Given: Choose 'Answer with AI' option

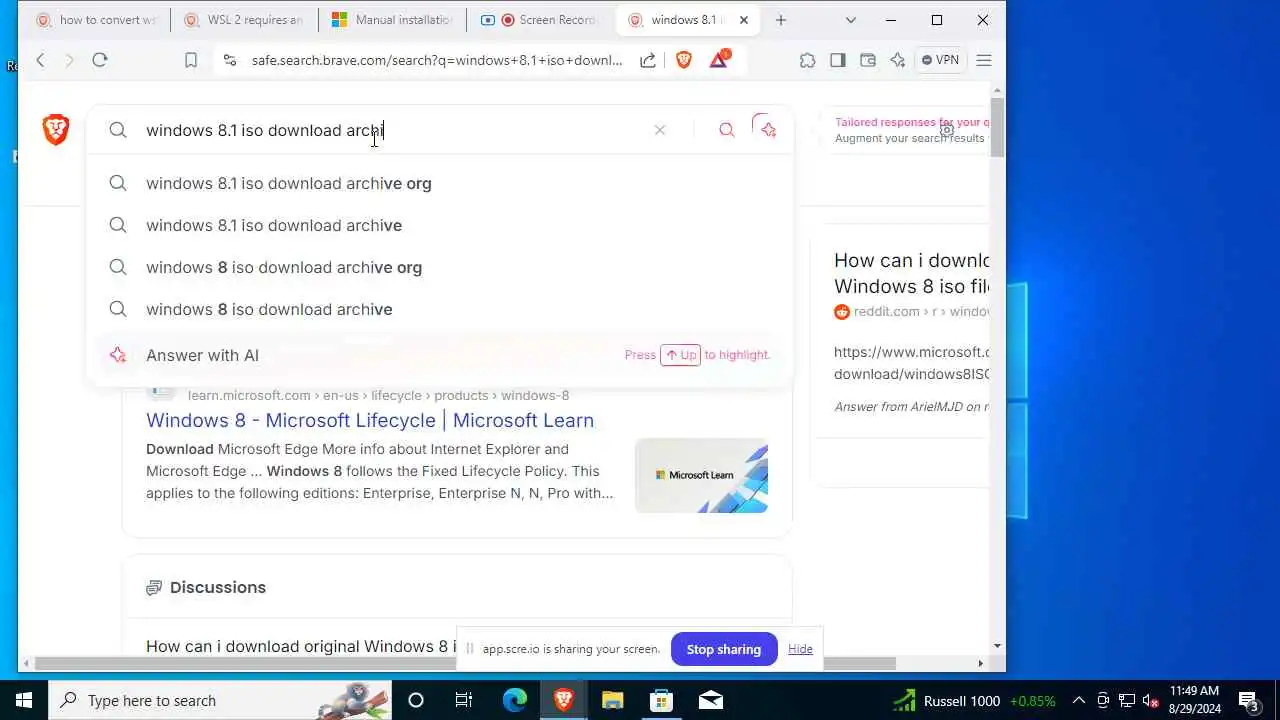Looking at the screenshot, I should pyautogui.click(x=440, y=355).
